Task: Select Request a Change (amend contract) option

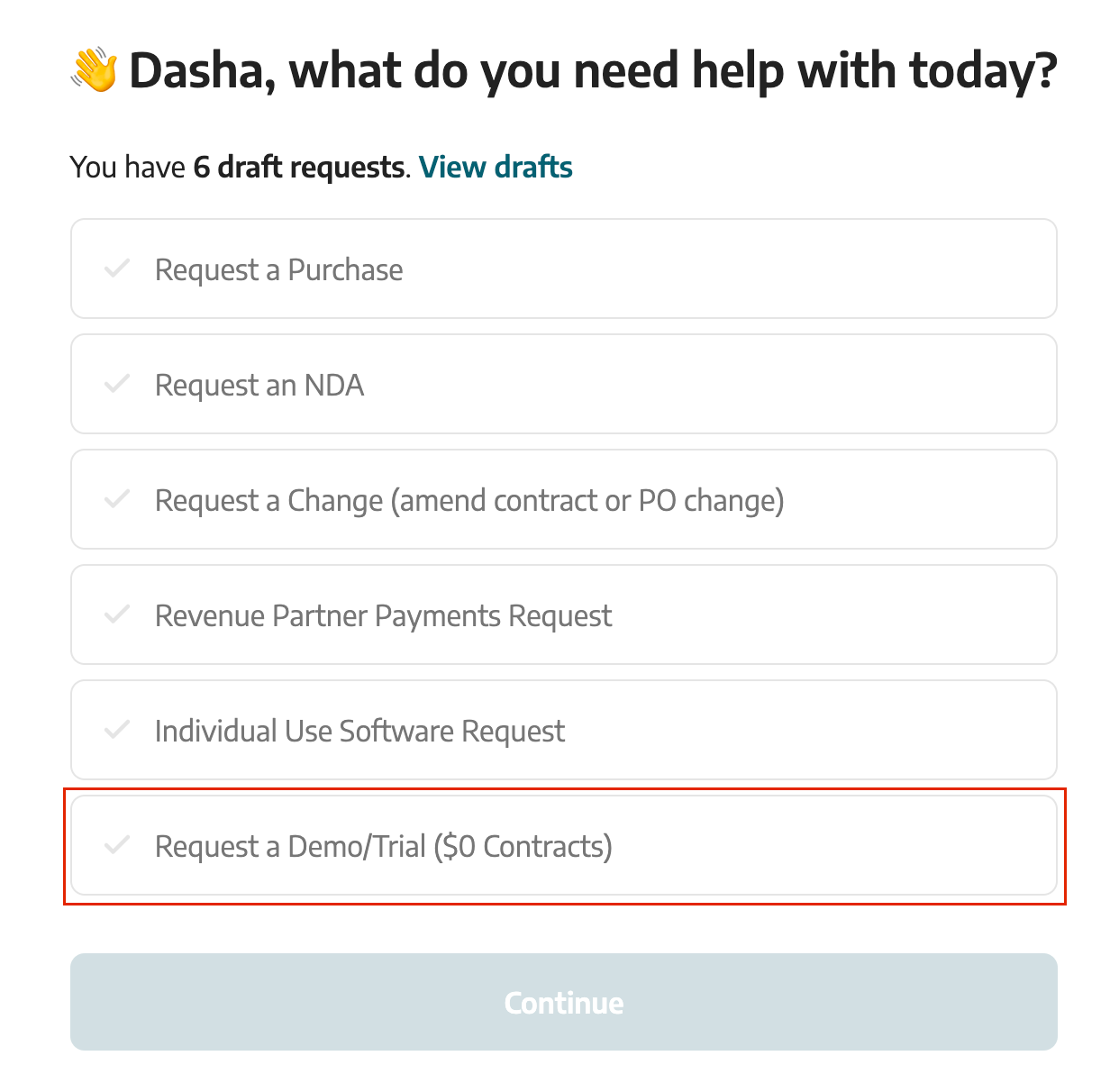Action: click(563, 499)
